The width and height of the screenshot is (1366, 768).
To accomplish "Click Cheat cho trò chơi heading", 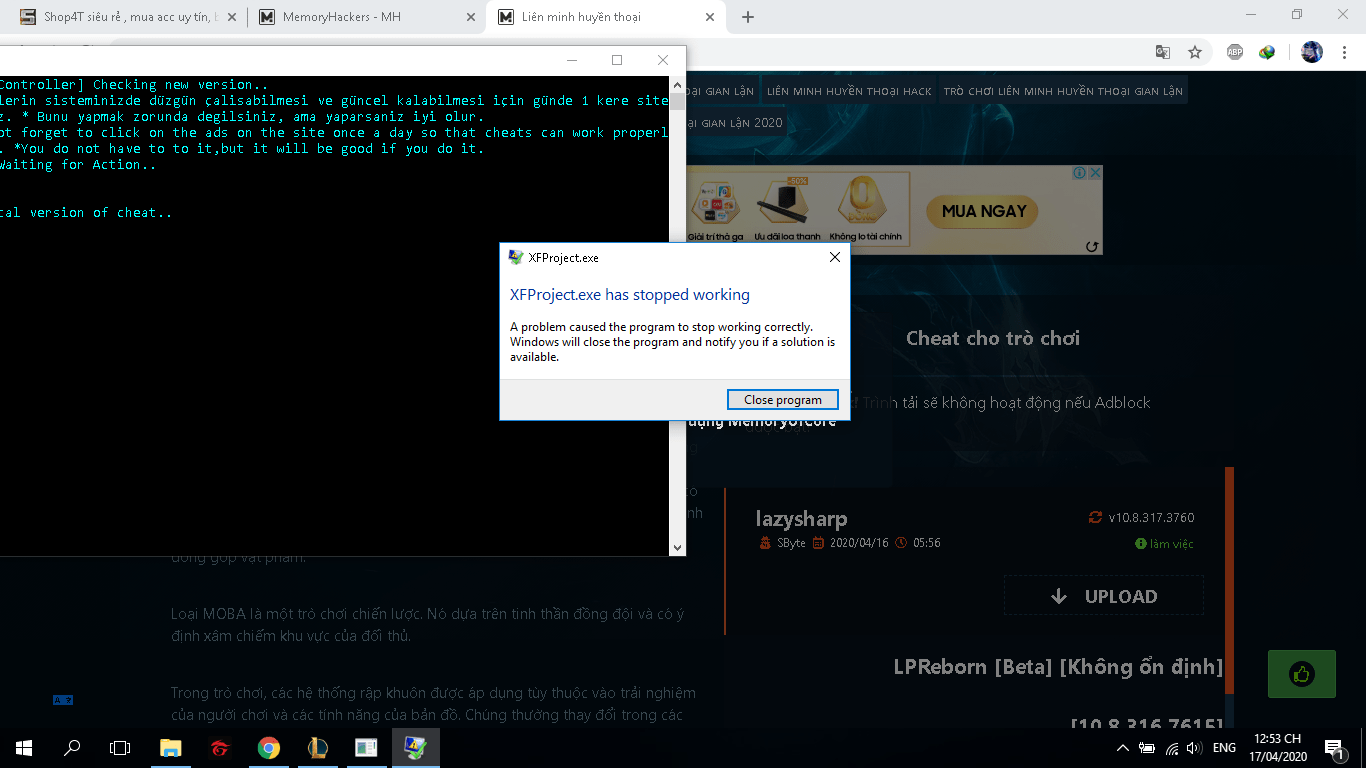I will tap(993, 338).
